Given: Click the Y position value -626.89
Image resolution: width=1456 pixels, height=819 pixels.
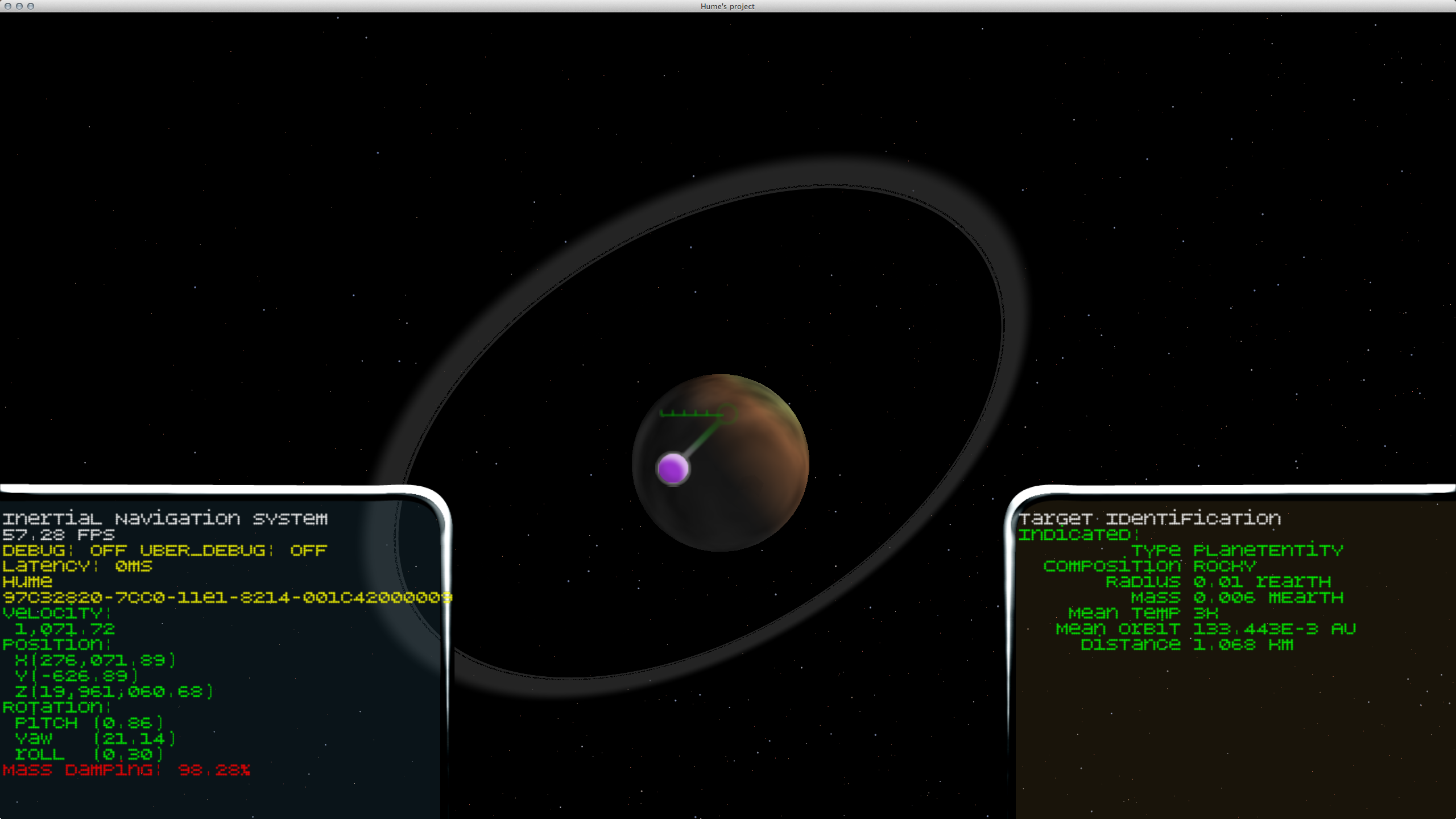Looking at the screenshot, I should pyautogui.click(x=77, y=676).
